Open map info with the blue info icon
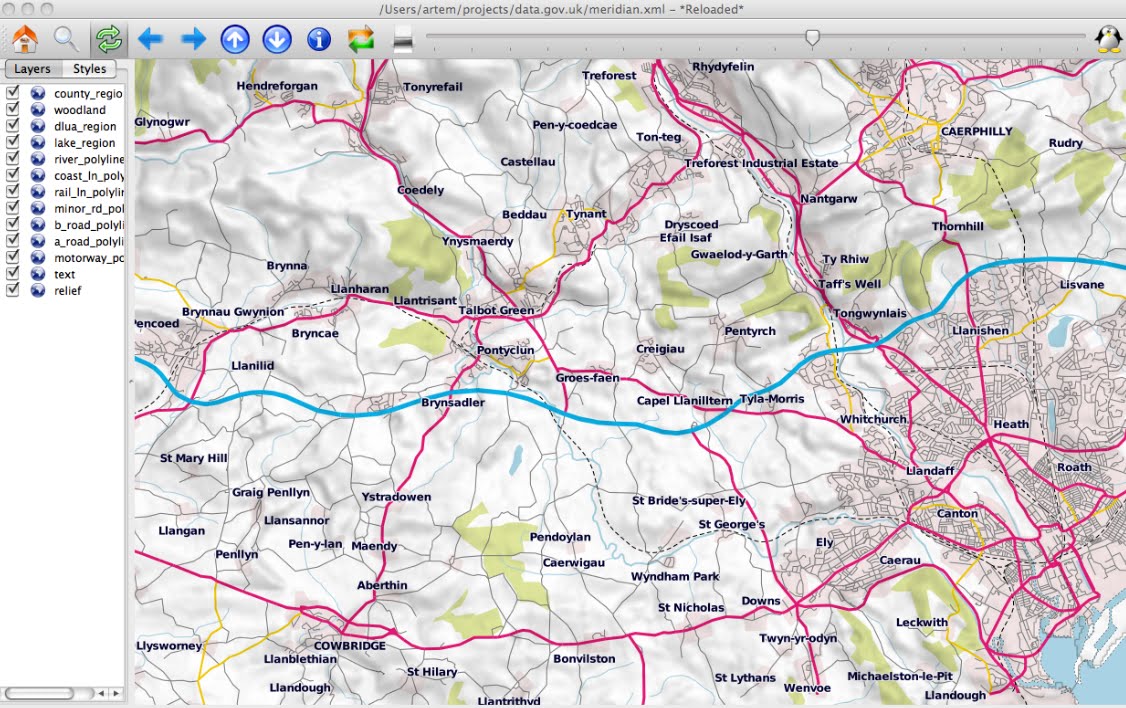 318,40
